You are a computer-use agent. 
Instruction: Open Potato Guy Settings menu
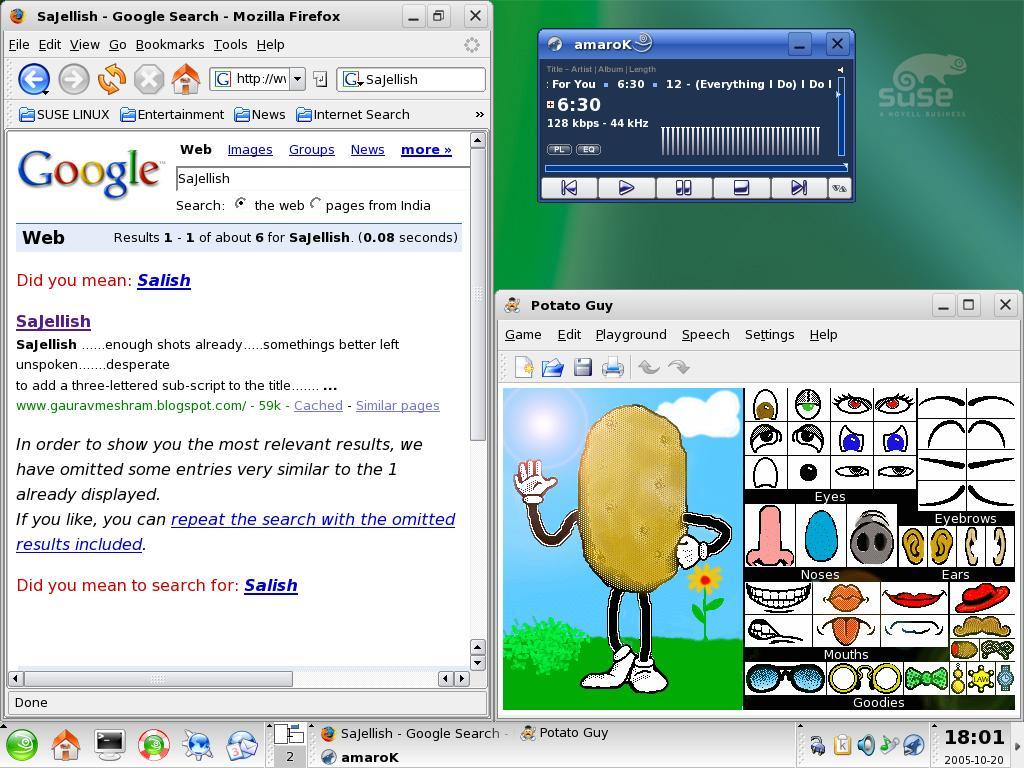tap(769, 334)
